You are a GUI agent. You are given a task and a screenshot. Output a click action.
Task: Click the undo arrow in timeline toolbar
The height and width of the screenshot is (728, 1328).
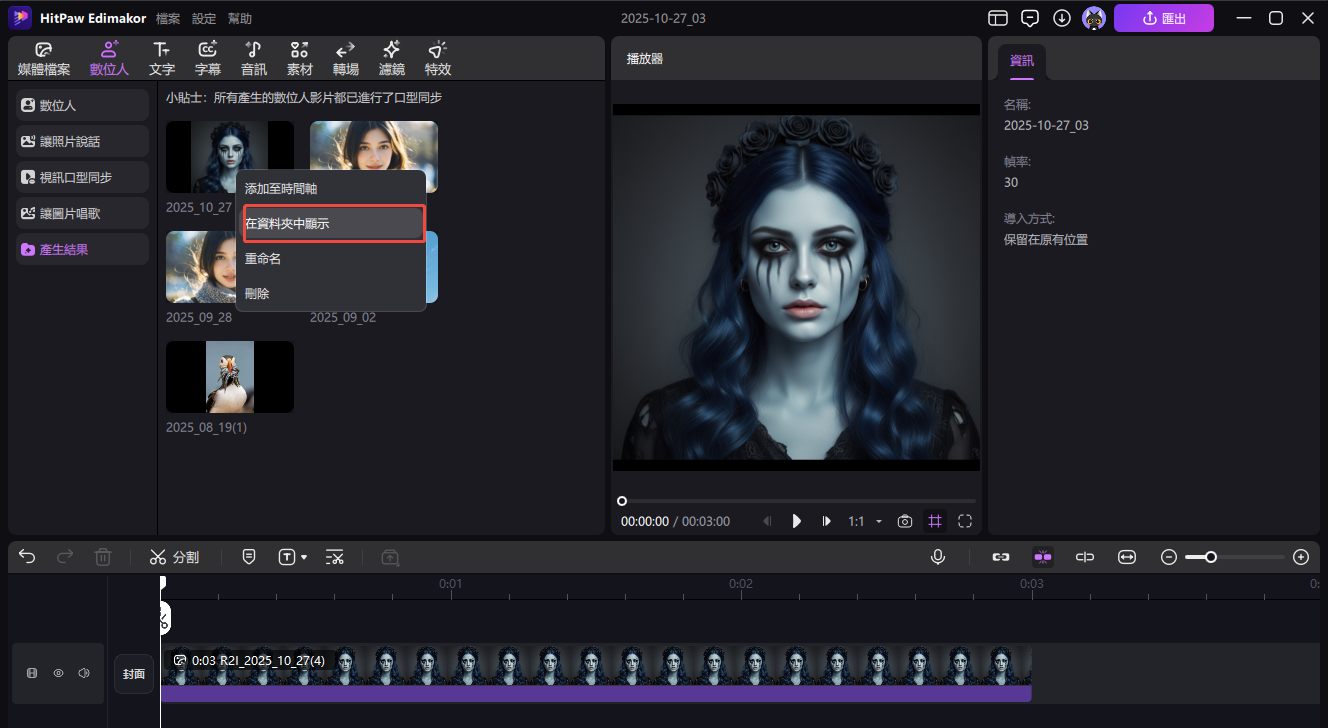(x=27, y=557)
